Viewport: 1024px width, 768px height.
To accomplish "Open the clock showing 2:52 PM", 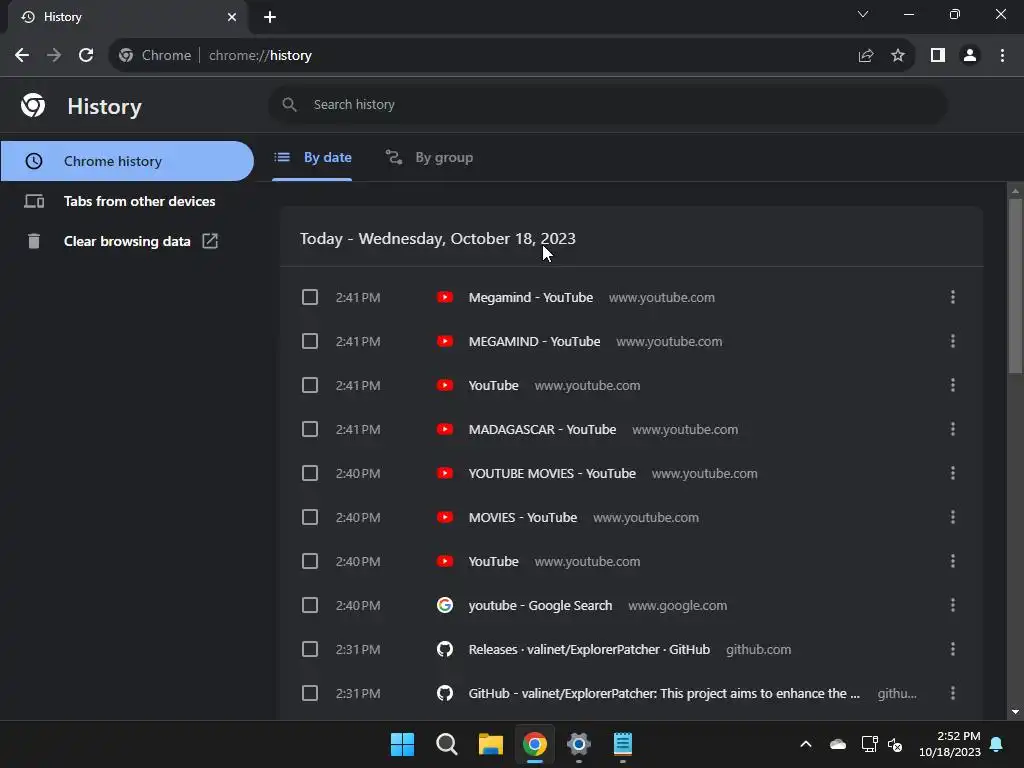I will [x=950, y=744].
